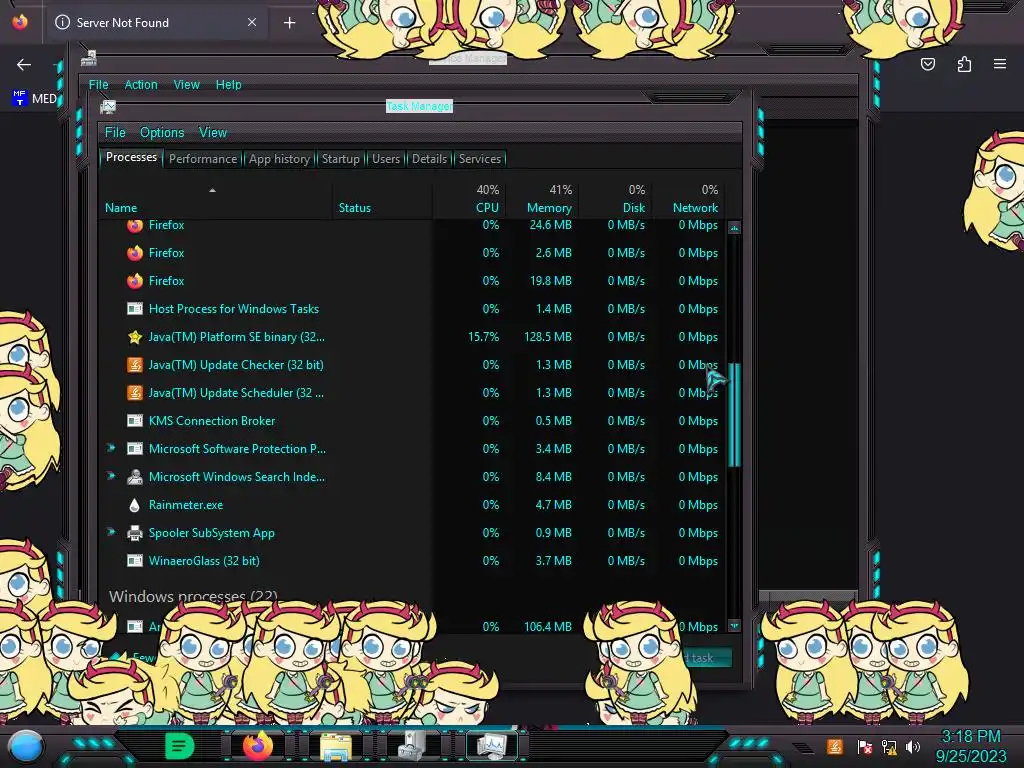Switch to the Services tab

(x=480, y=159)
